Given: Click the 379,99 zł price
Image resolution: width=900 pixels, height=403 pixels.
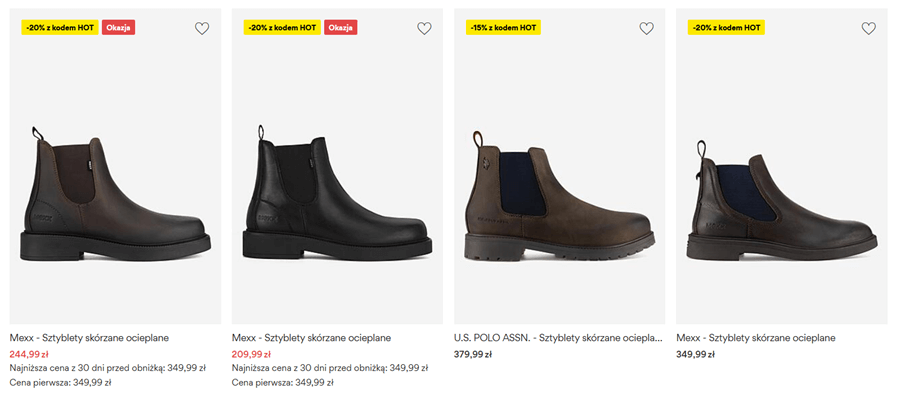Looking at the screenshot, I should (474, 354).
